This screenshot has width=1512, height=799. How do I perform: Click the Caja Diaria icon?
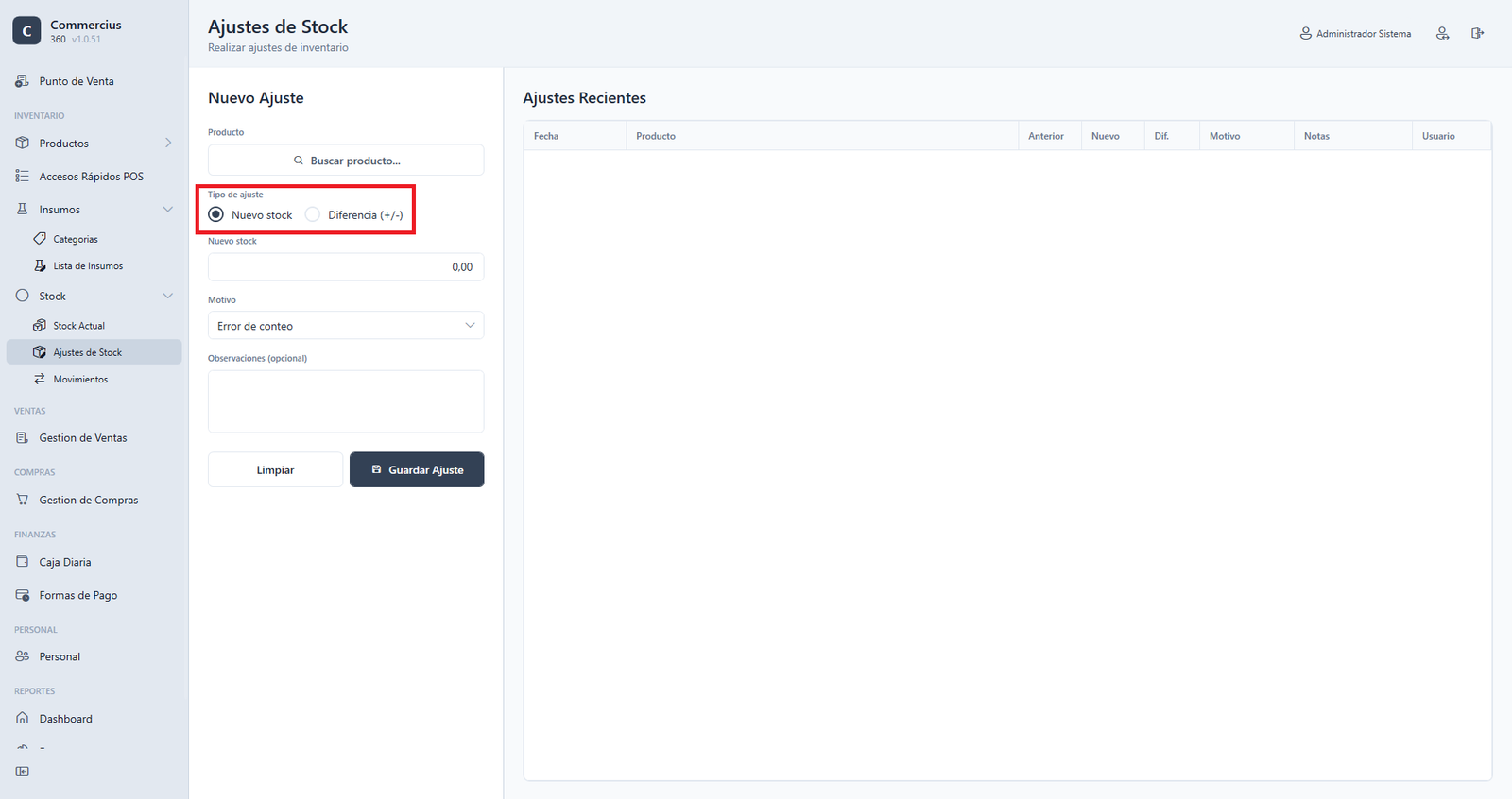[x=23, y=562]
